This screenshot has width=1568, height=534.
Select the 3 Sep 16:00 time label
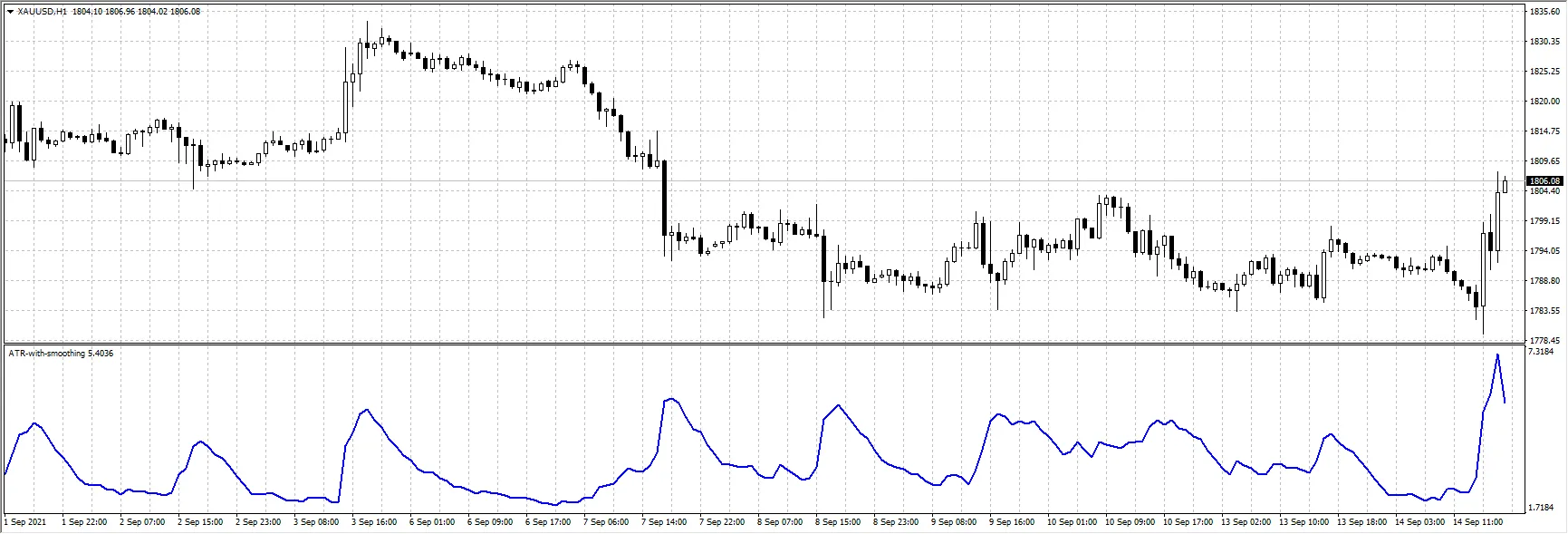[x=374, y=522]
